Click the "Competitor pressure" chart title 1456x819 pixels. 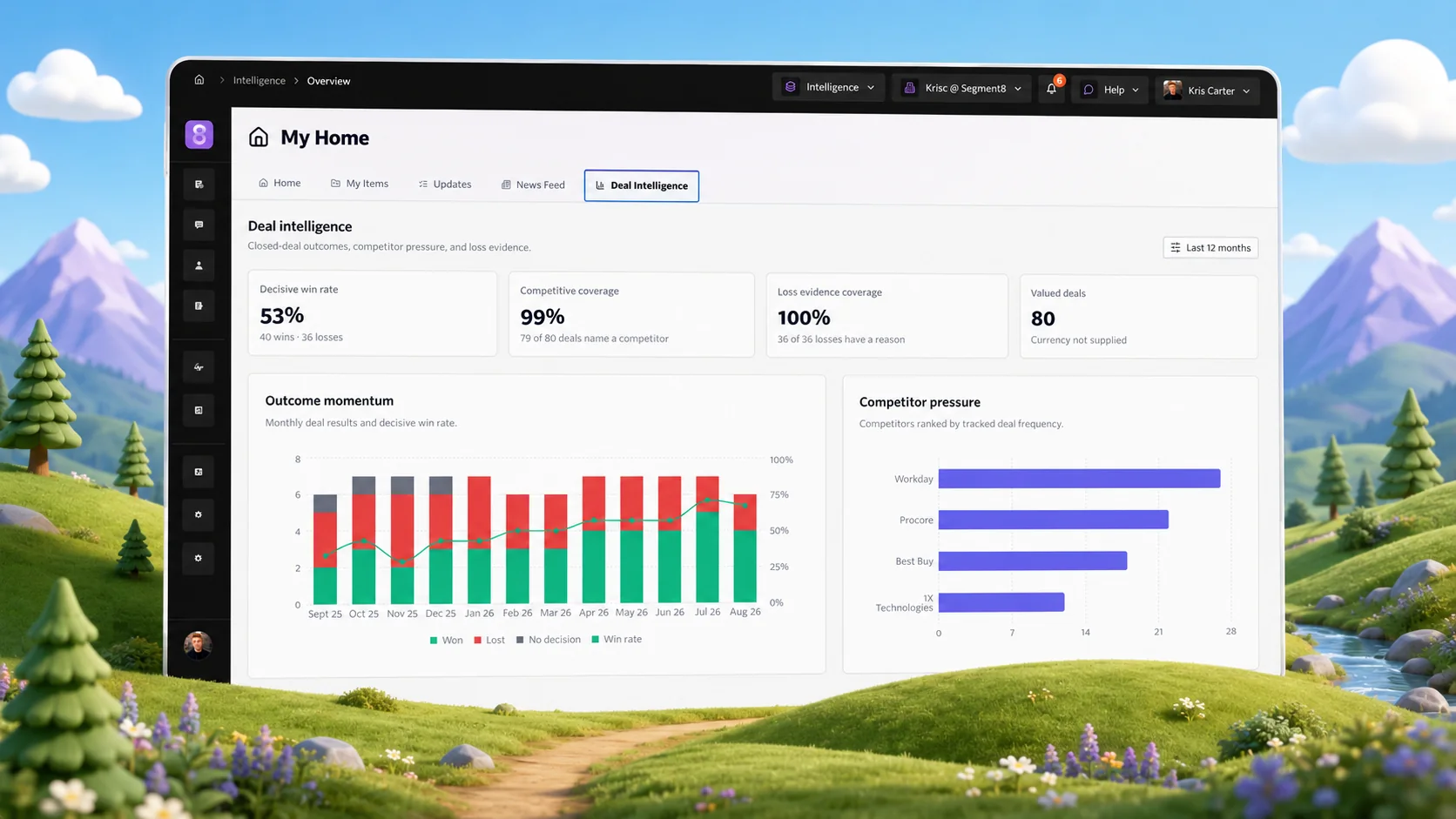(920, 402)
